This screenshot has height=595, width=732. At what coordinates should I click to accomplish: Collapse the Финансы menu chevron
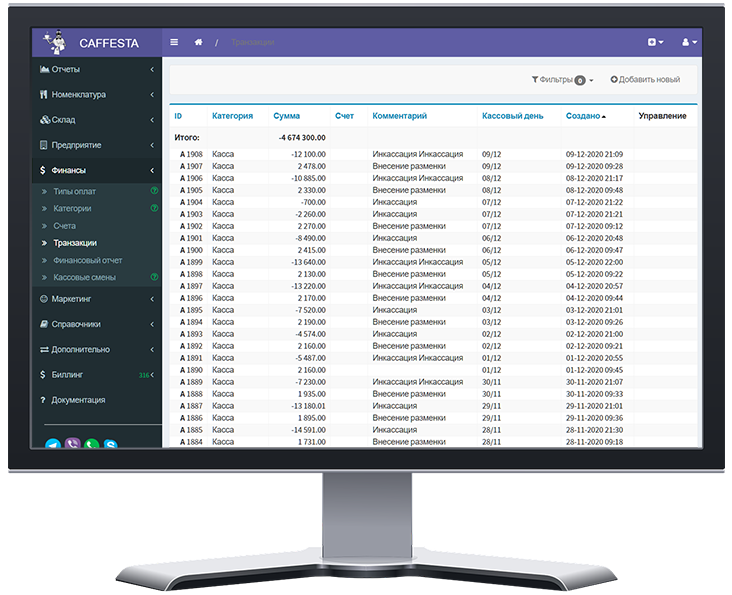tap(152, 170)
